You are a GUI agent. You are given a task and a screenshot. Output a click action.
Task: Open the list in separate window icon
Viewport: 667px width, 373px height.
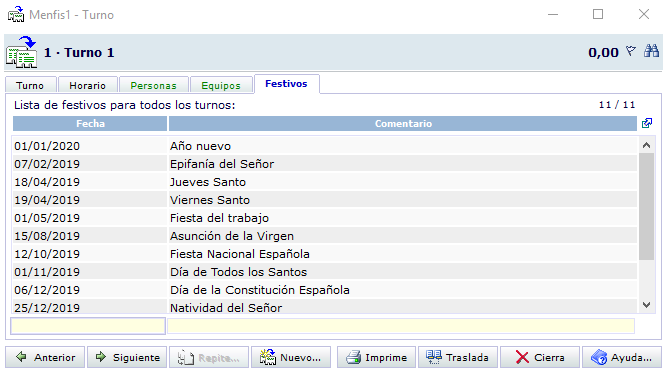coord(647,123)
